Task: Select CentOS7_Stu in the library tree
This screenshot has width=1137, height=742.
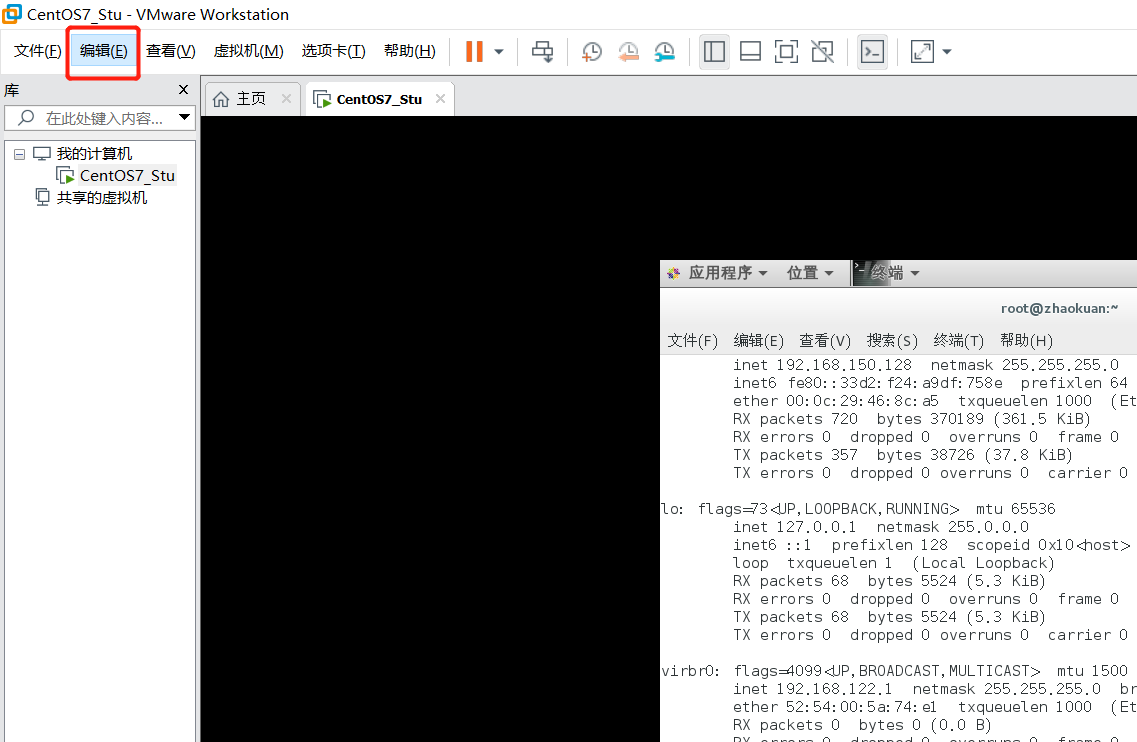Action: (x=127, y=176)
